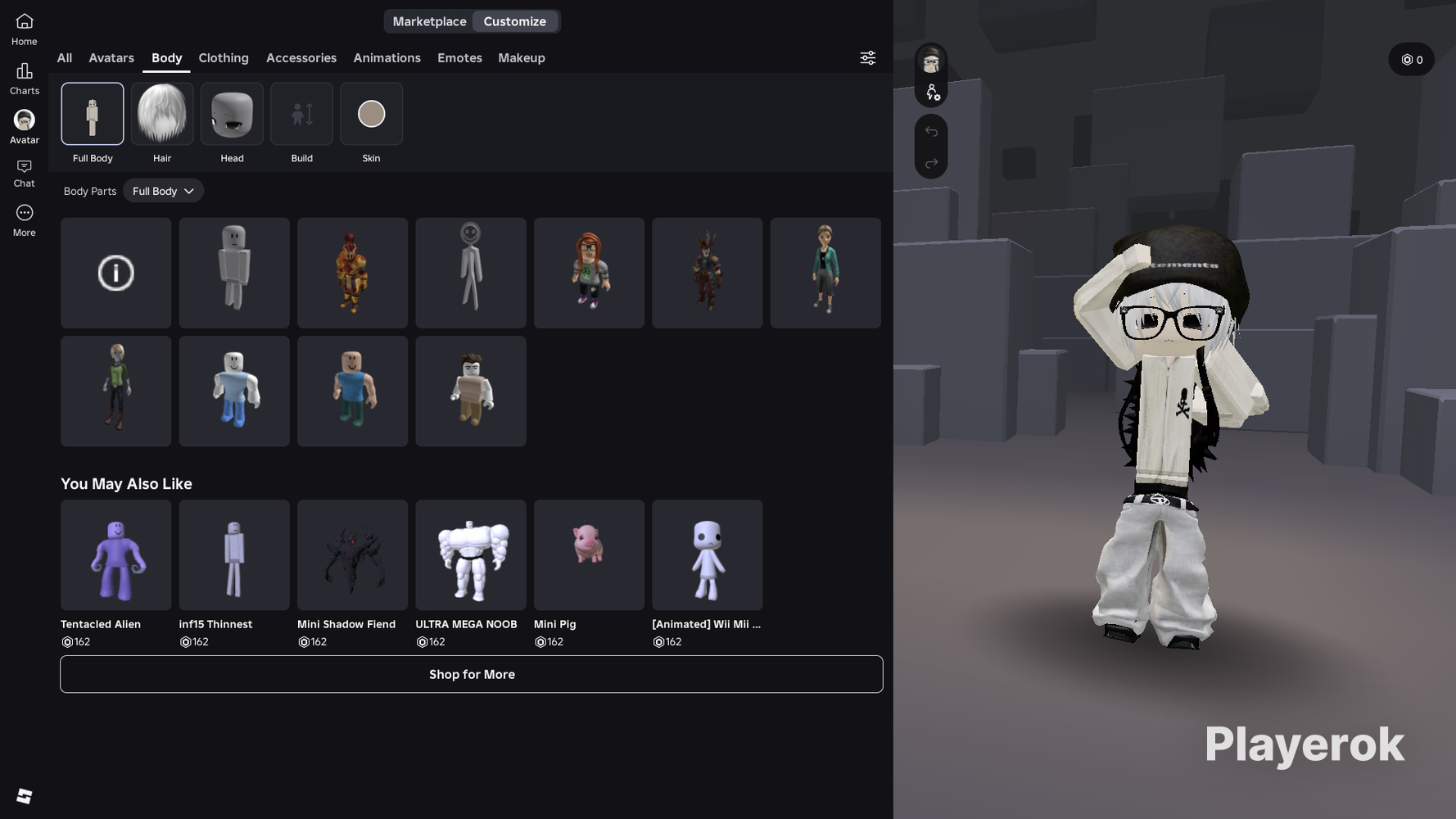Screen dimensions: 1456x819
Task: Open Chat in the sidebar
Action: point(24,174)
